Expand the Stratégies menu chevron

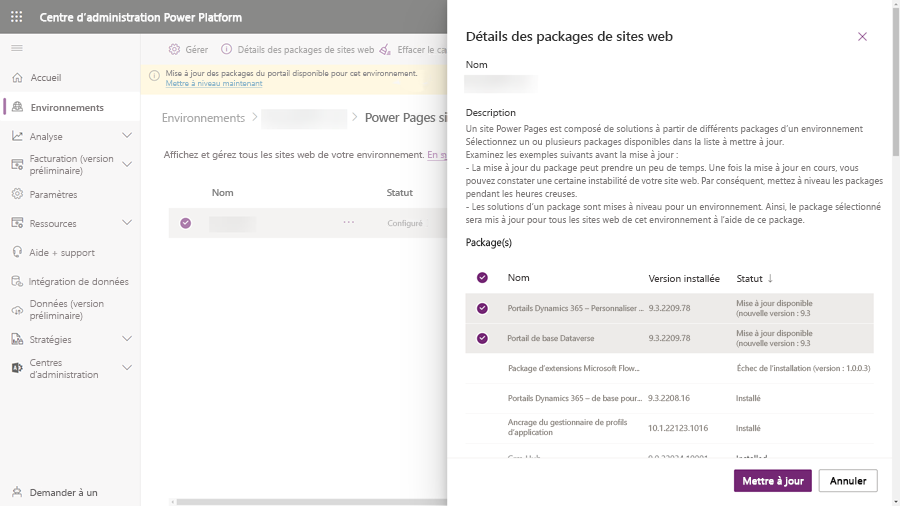127,338
